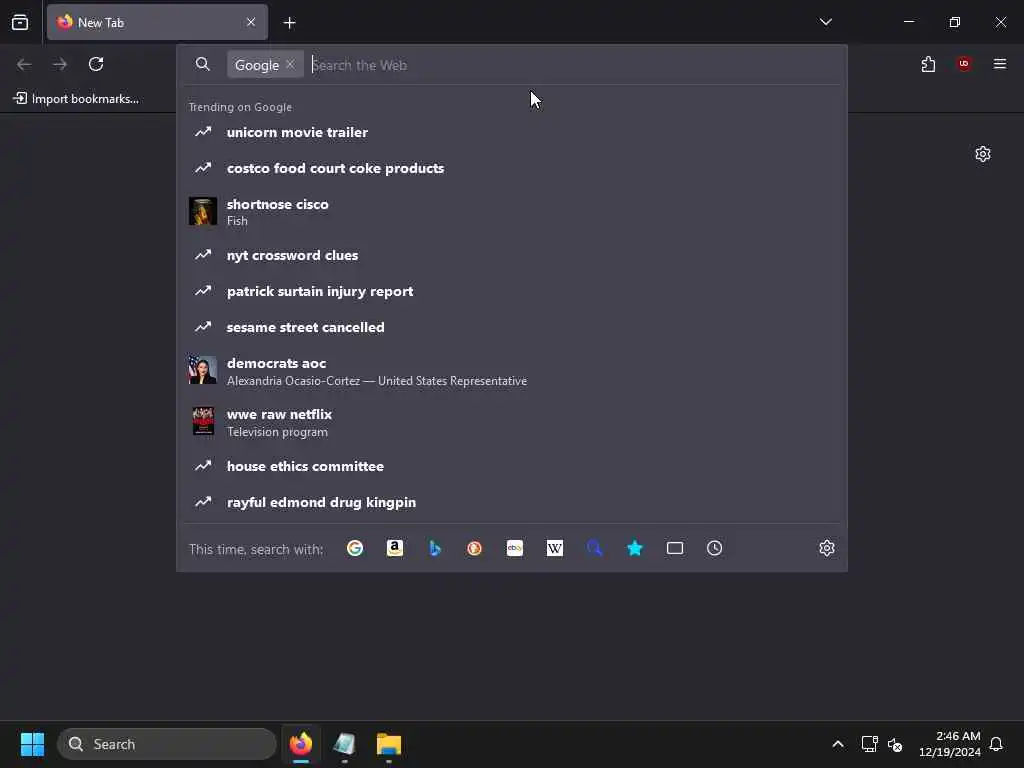
Task: Open File Explorer from the taskbar
Action: point(389,744)
